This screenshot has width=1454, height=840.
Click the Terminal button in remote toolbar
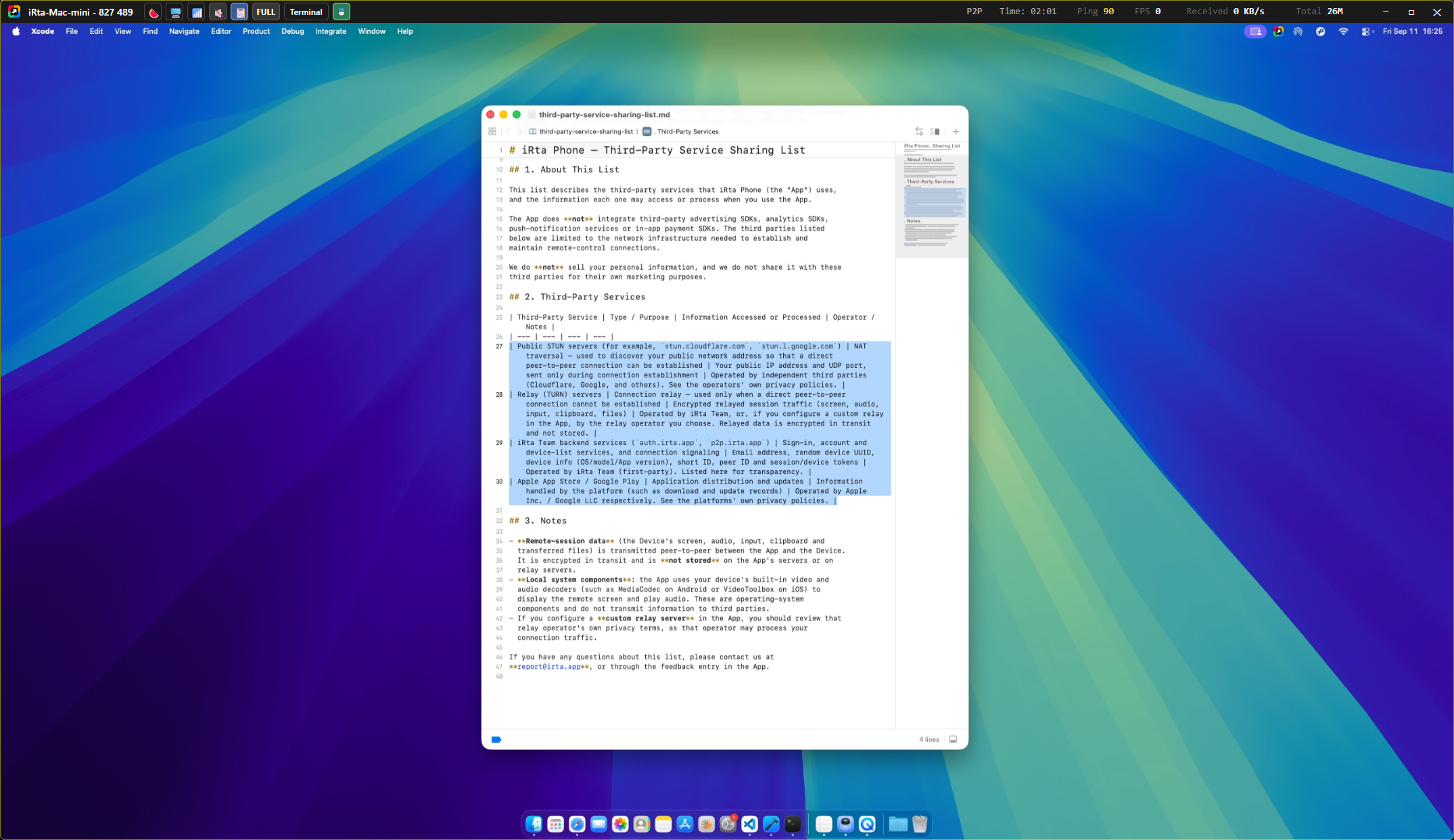306,12
